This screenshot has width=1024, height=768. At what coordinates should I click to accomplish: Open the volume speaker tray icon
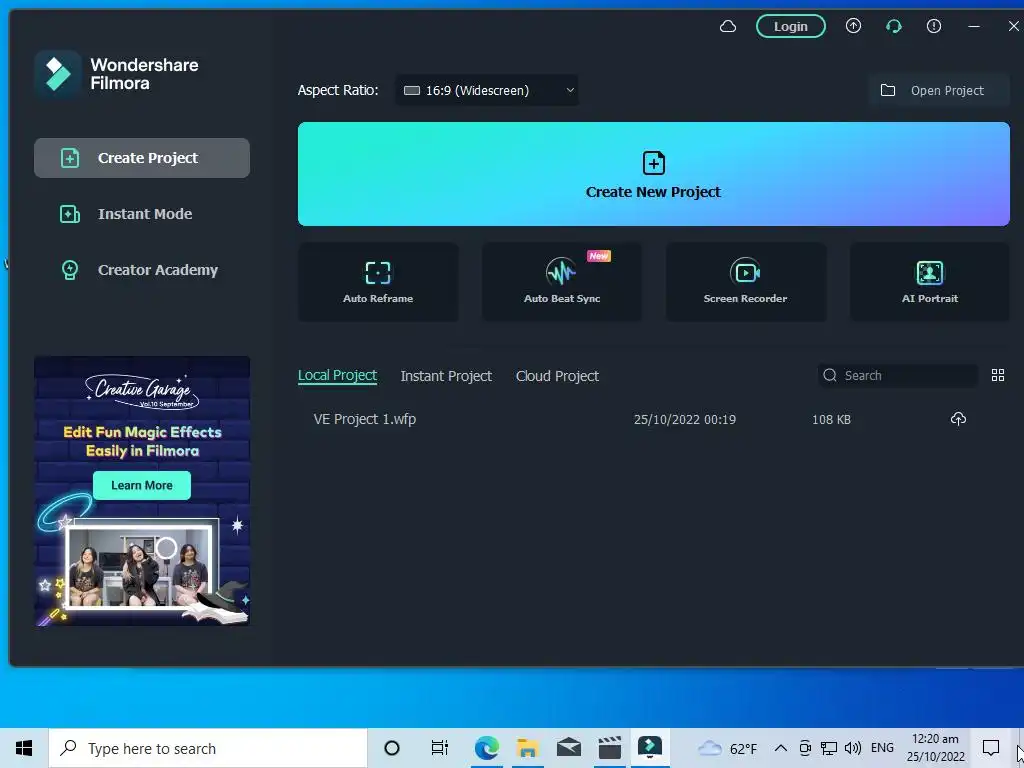click(x=852, y=748)
